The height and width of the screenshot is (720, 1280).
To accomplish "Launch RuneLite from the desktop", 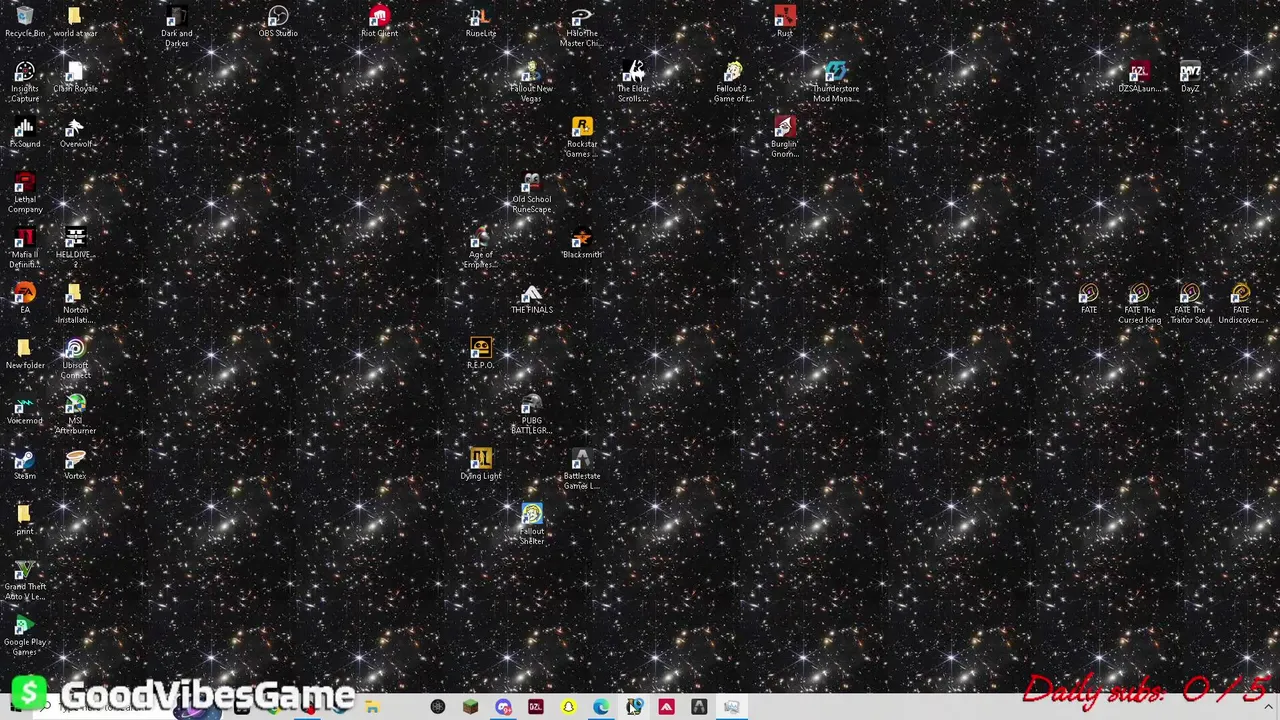I will [481, 21].
